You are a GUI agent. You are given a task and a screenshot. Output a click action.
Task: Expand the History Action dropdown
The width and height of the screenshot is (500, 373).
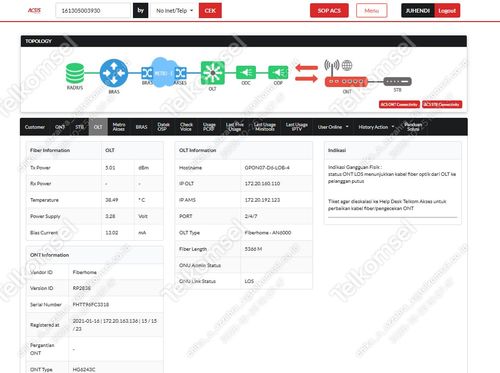pyautogui.click(x=376, y=127)
